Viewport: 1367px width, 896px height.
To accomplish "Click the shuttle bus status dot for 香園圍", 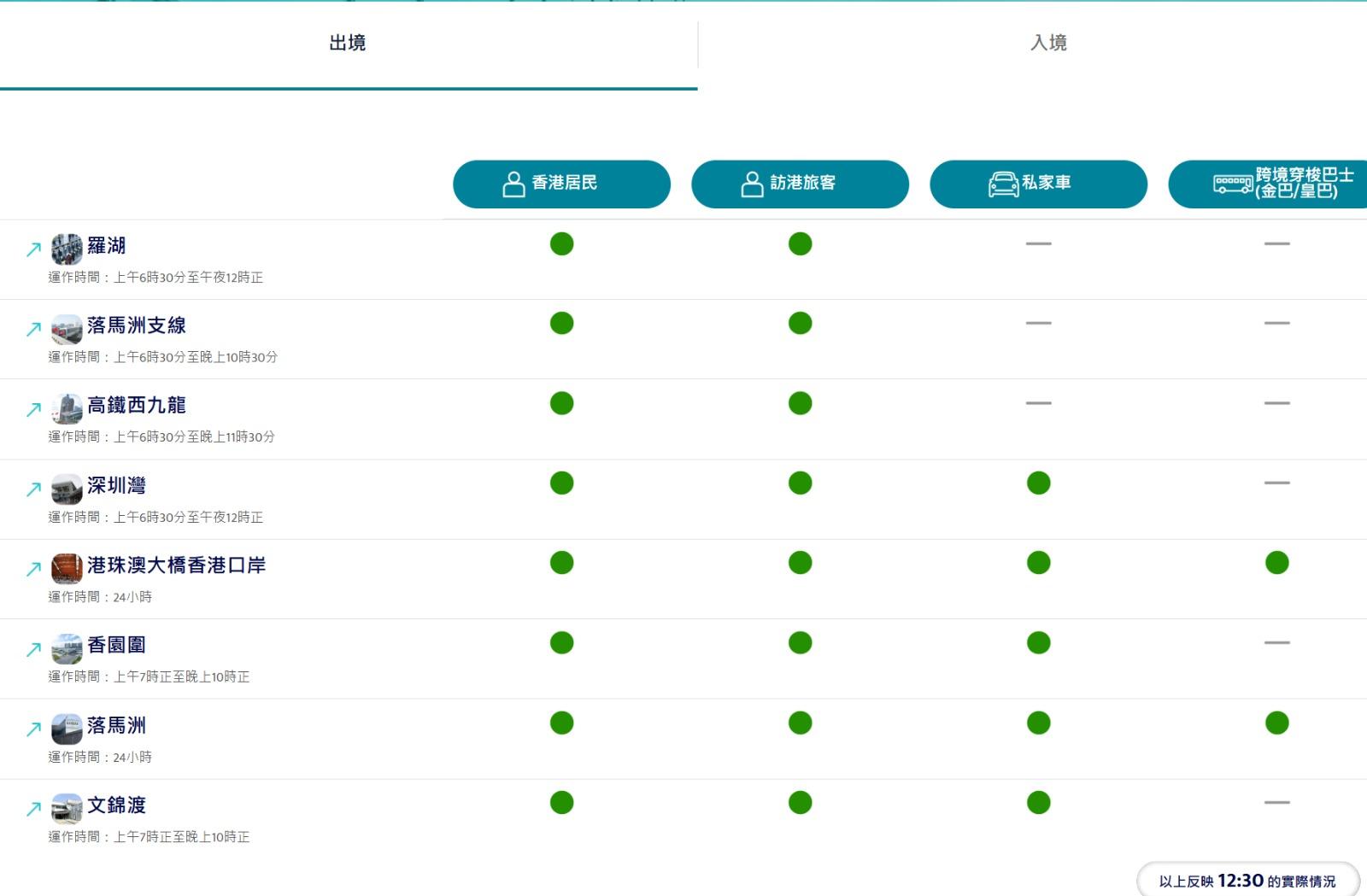I will point(1276,643).
